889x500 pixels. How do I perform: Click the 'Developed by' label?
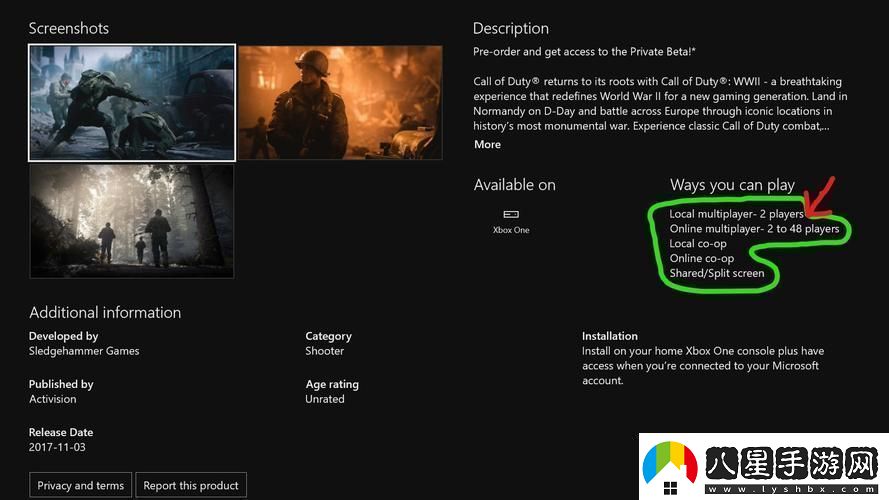pos(64,336)
